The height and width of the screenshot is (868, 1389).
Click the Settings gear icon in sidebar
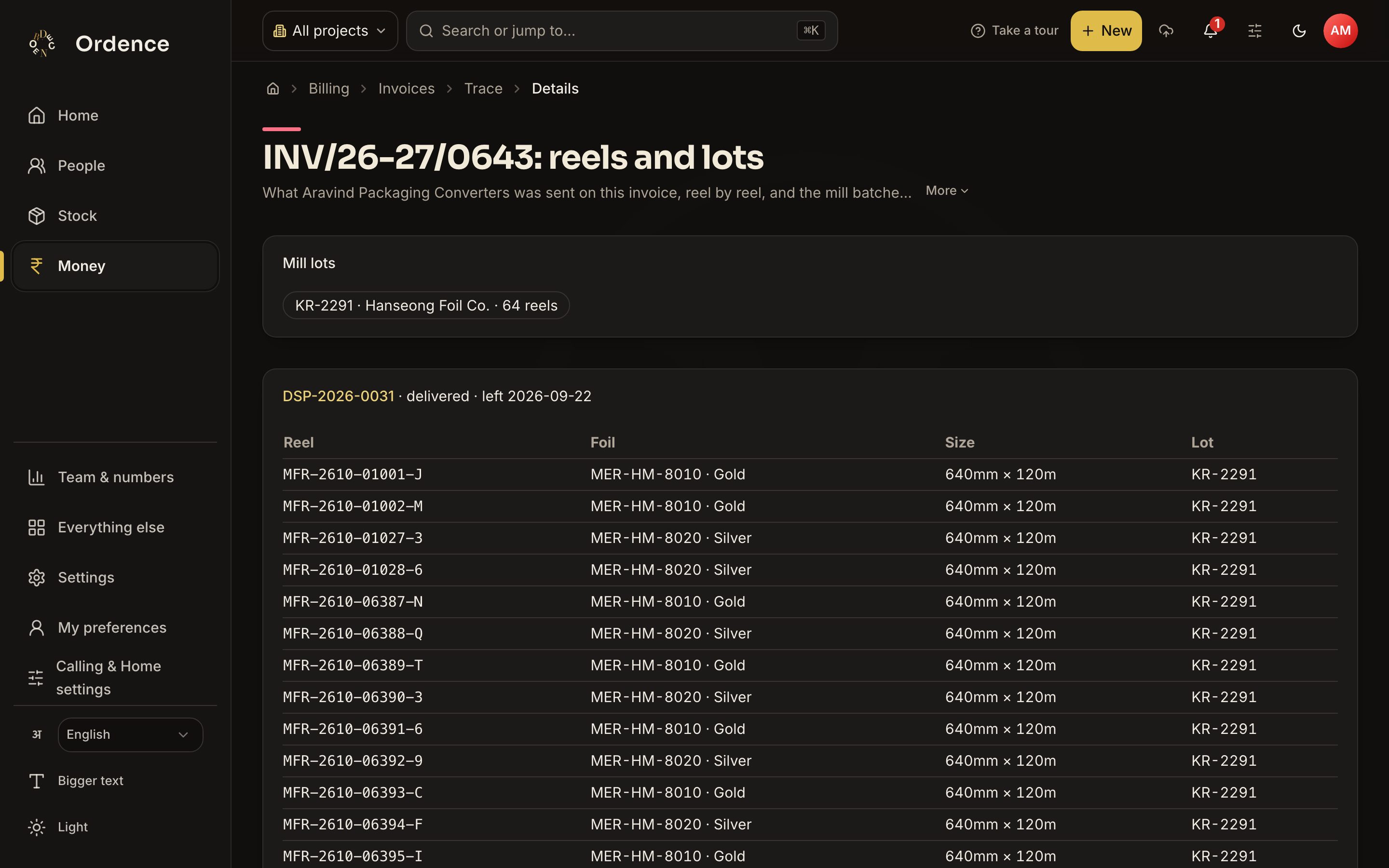[37, 578]
